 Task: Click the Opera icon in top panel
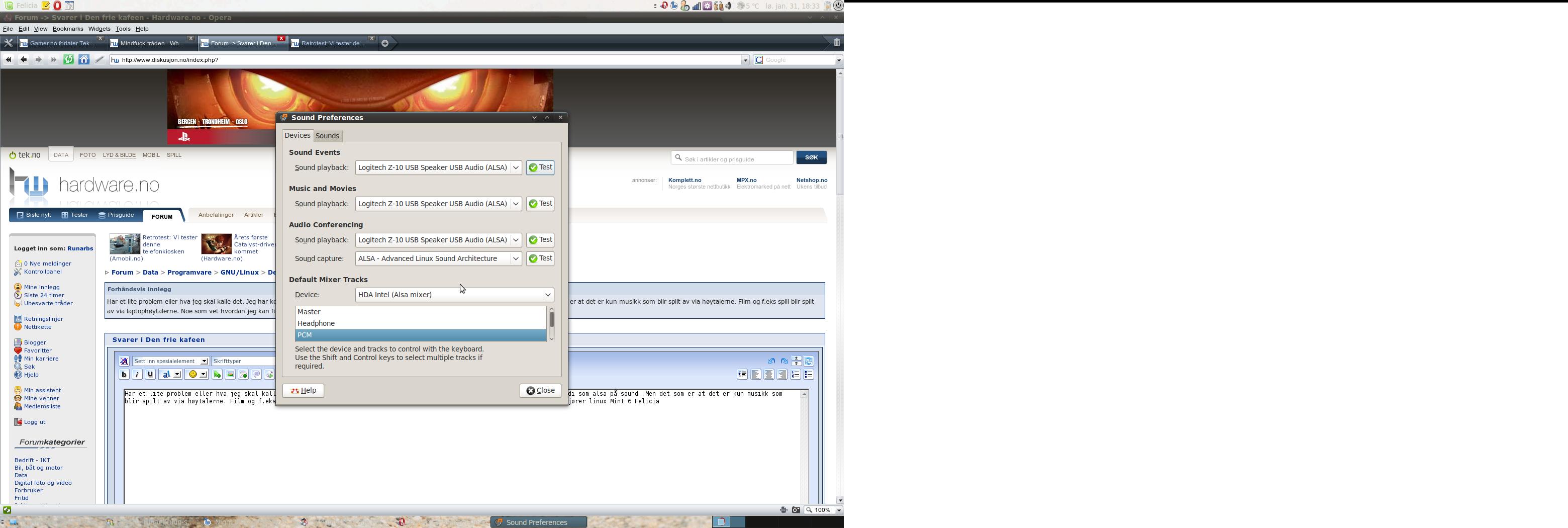(x=57, y=6)
